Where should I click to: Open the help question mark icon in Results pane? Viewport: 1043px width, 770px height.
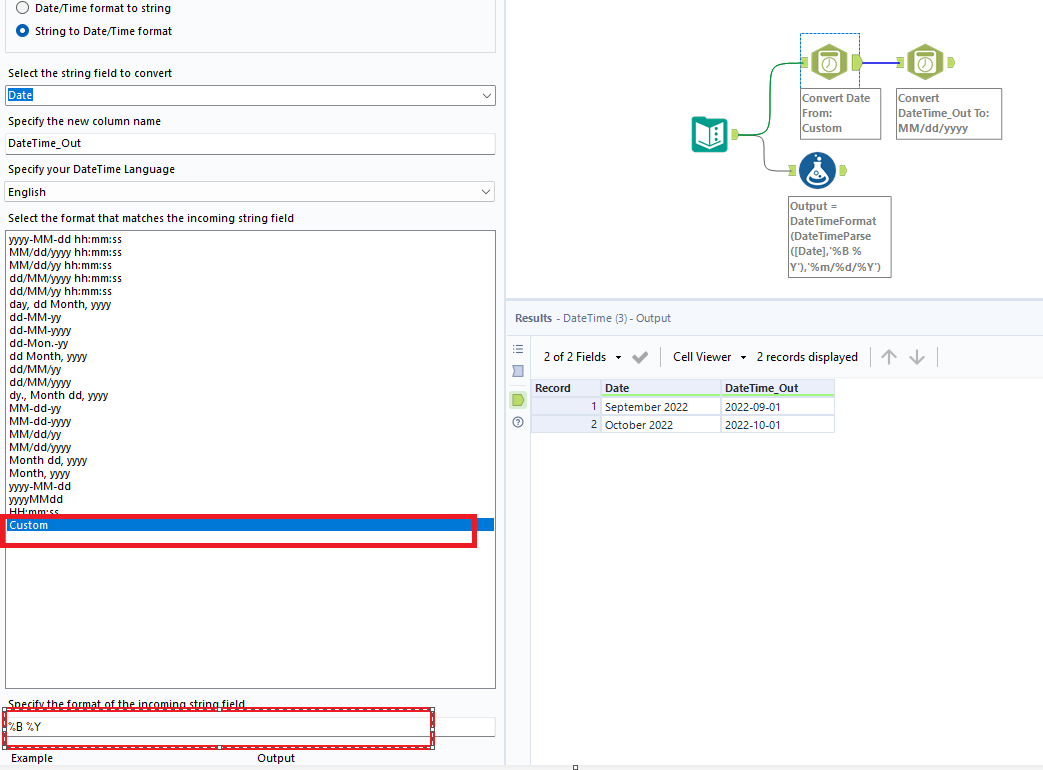[517, 422]
